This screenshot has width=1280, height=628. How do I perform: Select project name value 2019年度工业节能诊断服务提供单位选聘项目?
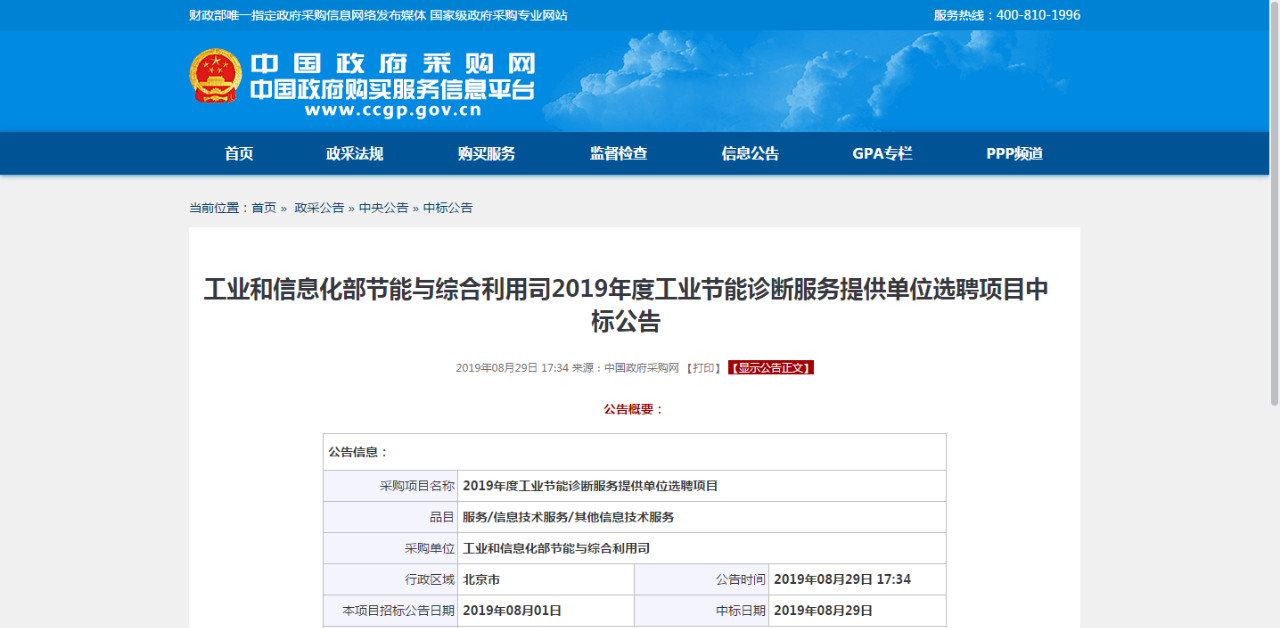(x=591, y=486)
